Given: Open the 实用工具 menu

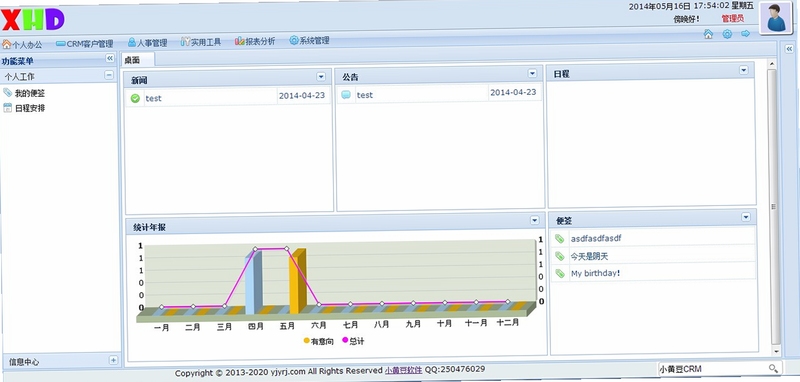Looking at the screenshot, I should pyautogui.click(x=201, y=42).
